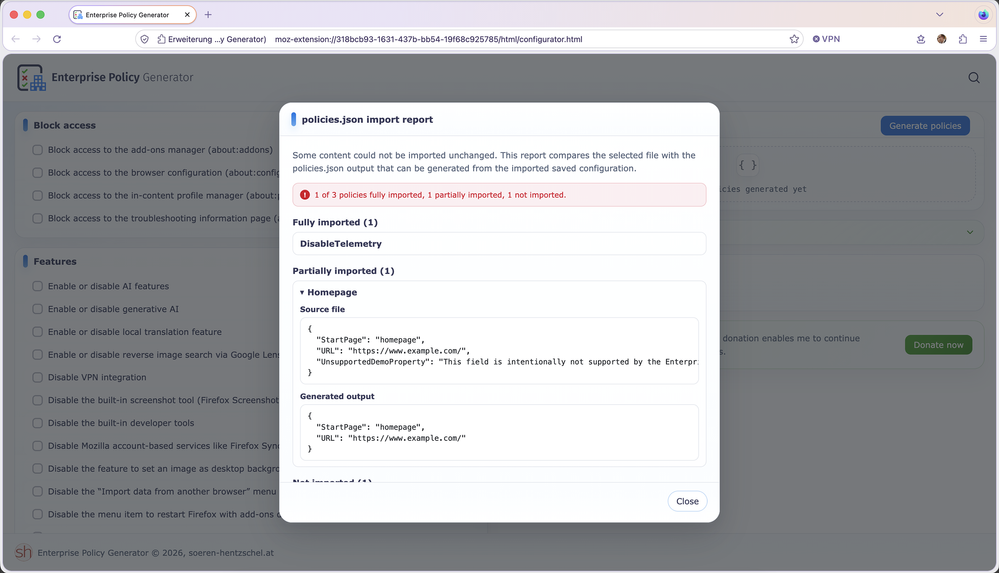The height and width of the screenshot is (573, 999).
Task: Go forward with the browser forward arrow
Action: [36, 39]
